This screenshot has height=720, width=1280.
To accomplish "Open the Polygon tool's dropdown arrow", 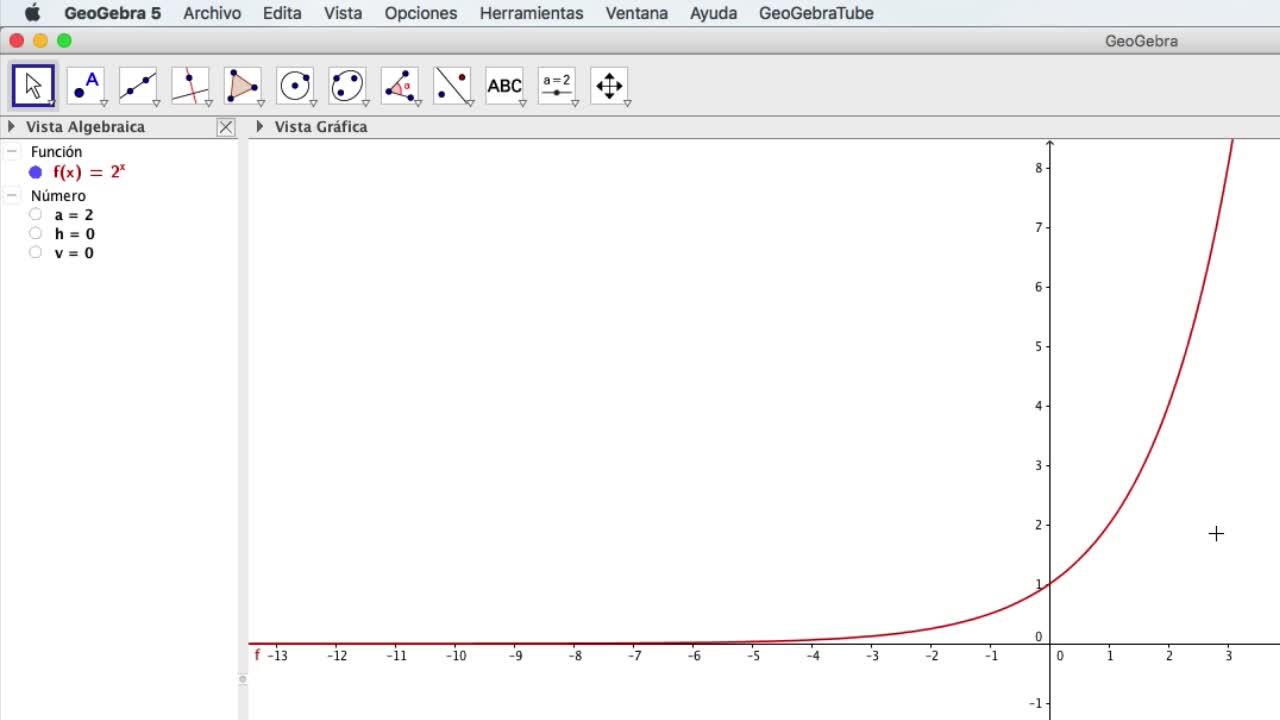I will point(260,103).
